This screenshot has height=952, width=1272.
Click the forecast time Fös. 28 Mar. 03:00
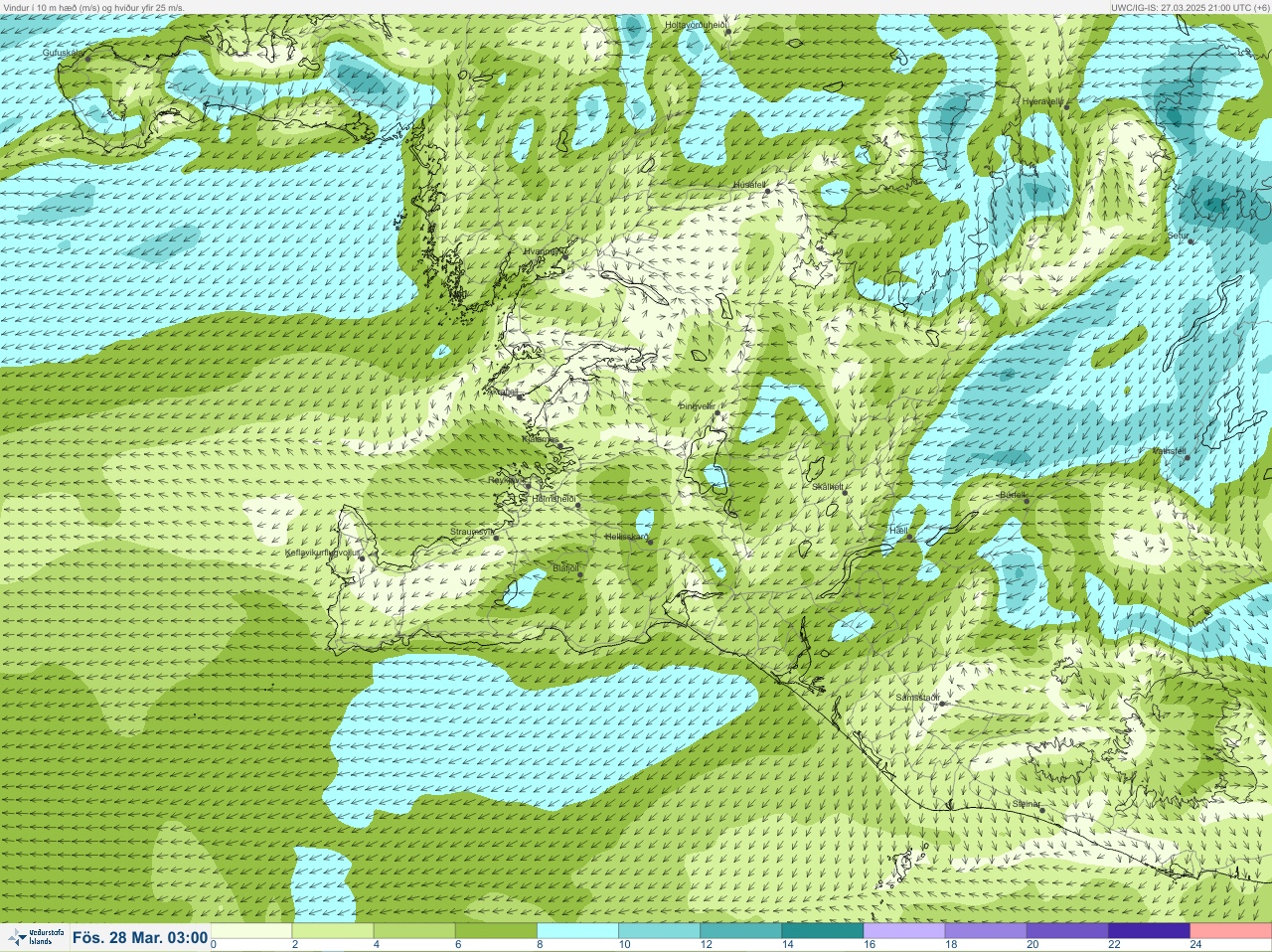pos(140,937)
